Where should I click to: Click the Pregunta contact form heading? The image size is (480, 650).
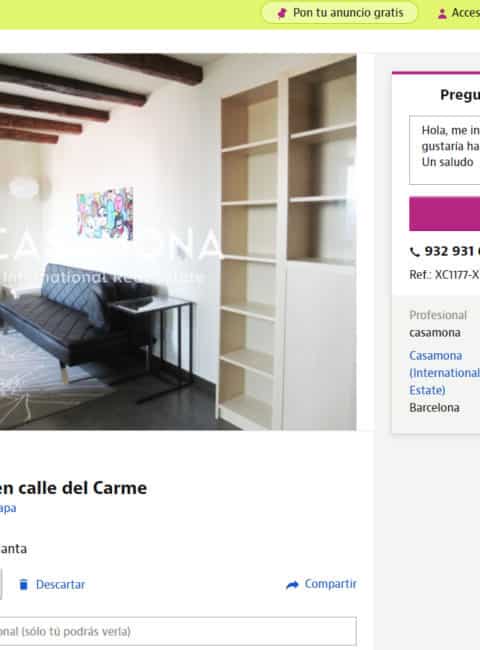pos(460,95)
